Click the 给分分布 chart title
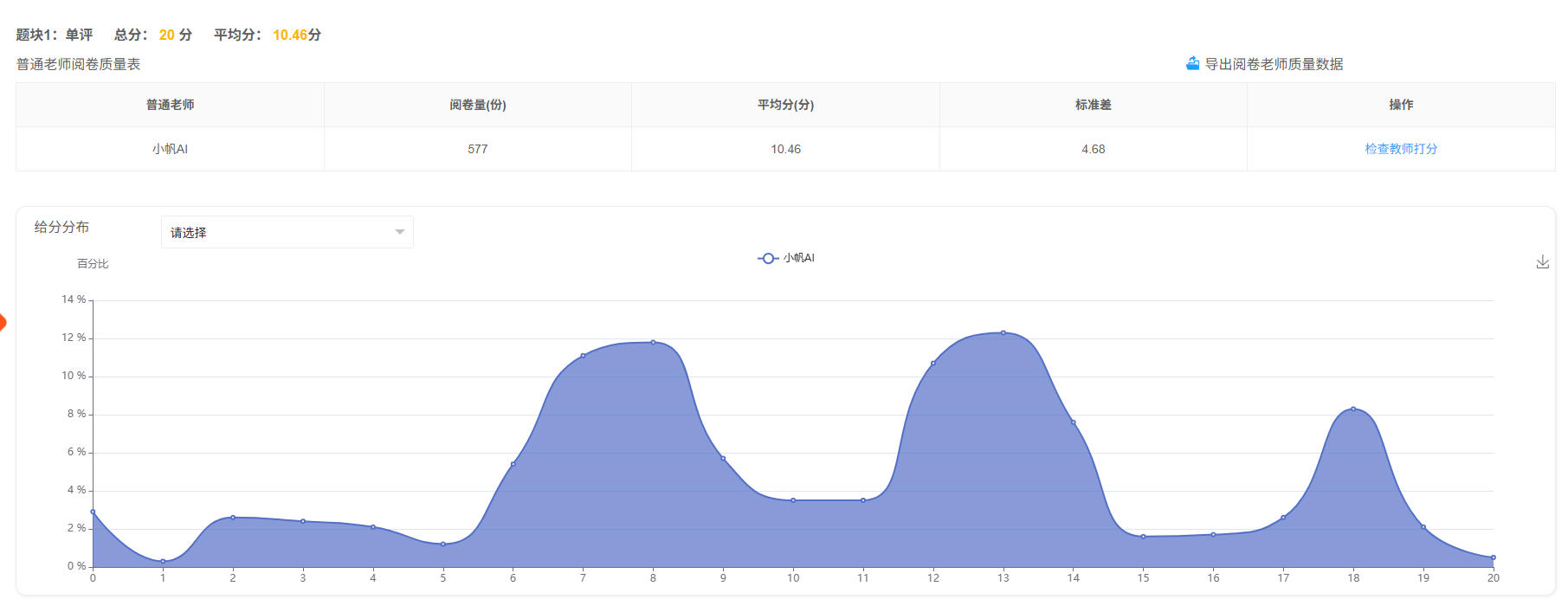This screenshot has width=1568, height=612. (x=61, y=227)
